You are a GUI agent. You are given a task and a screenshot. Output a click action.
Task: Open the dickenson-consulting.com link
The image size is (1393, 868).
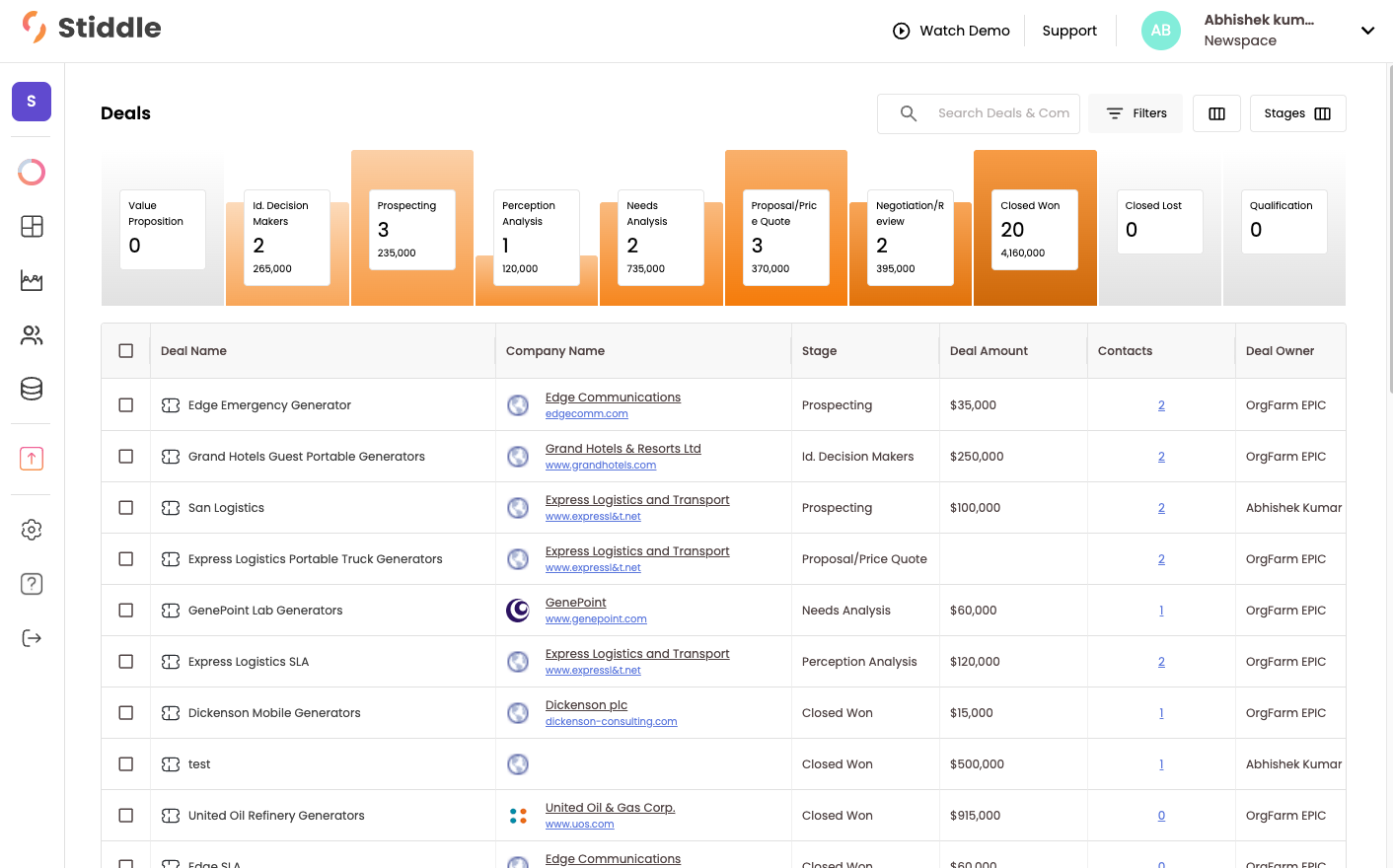click(611, 722)
